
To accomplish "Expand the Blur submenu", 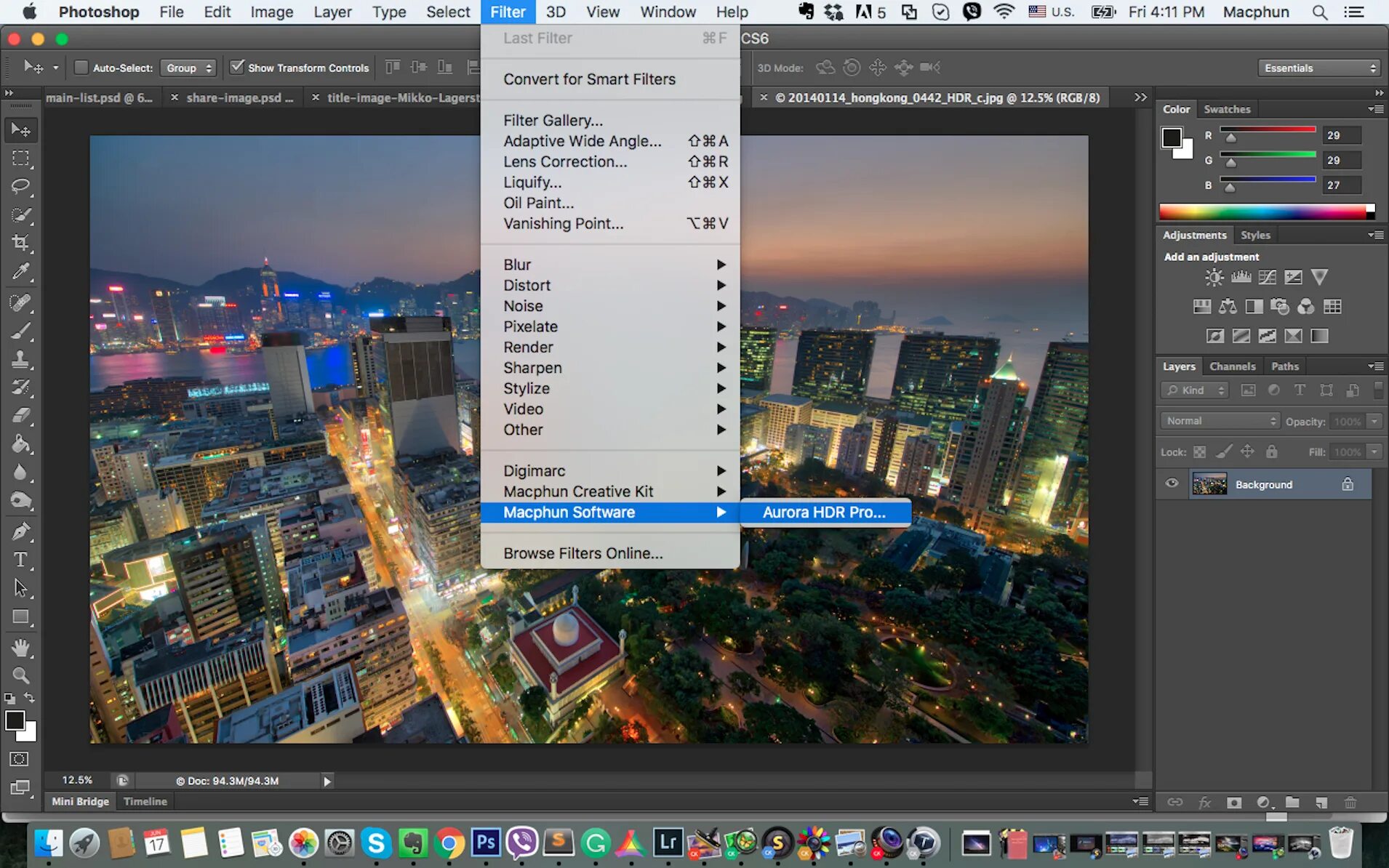I will click(x=611, y=265).
